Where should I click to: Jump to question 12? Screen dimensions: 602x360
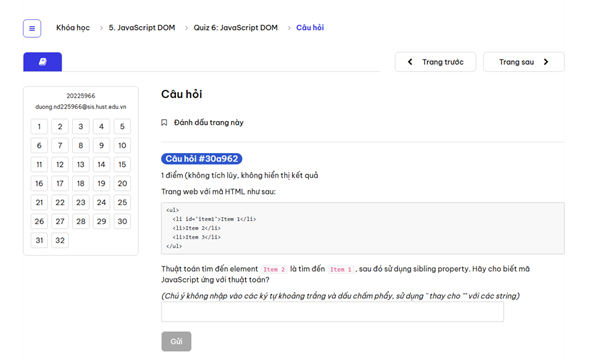[60, 164]
